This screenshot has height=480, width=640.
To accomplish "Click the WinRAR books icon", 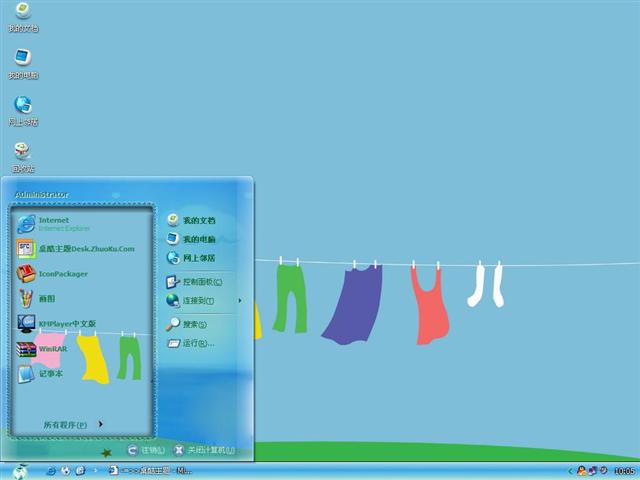I will [26, 349].
